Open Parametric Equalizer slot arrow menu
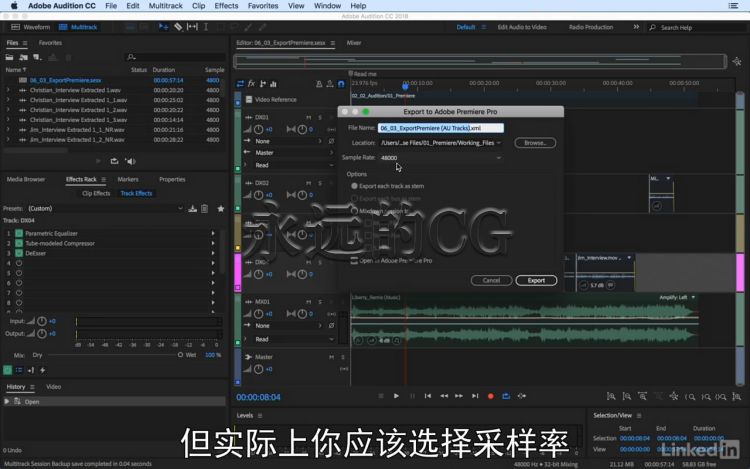This screenshot has width=750, height=469. [x=213, y=233]
